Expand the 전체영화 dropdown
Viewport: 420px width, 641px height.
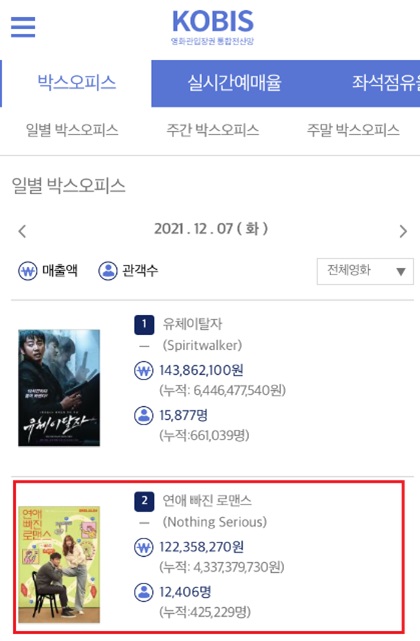pyautogui.click(x=365, y=271)
